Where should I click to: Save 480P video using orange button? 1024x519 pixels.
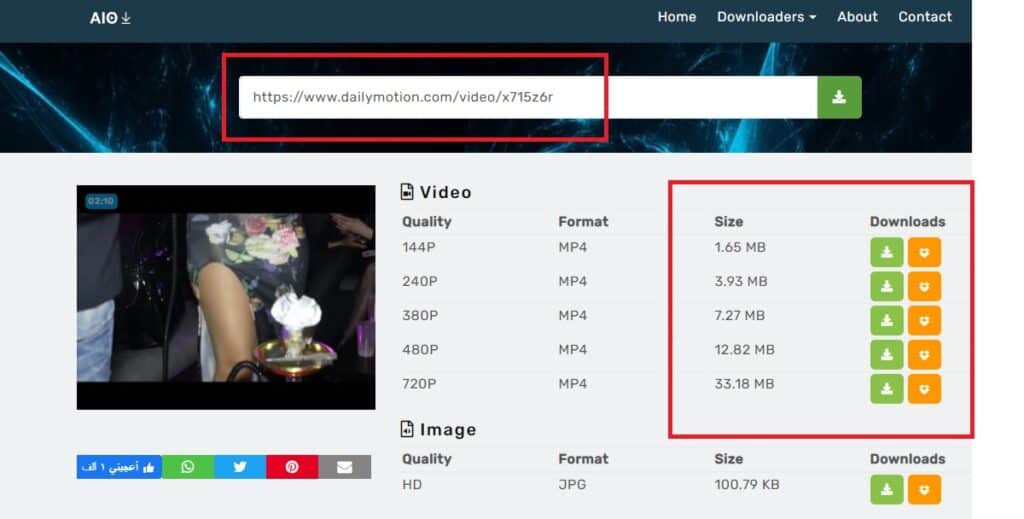924,354
